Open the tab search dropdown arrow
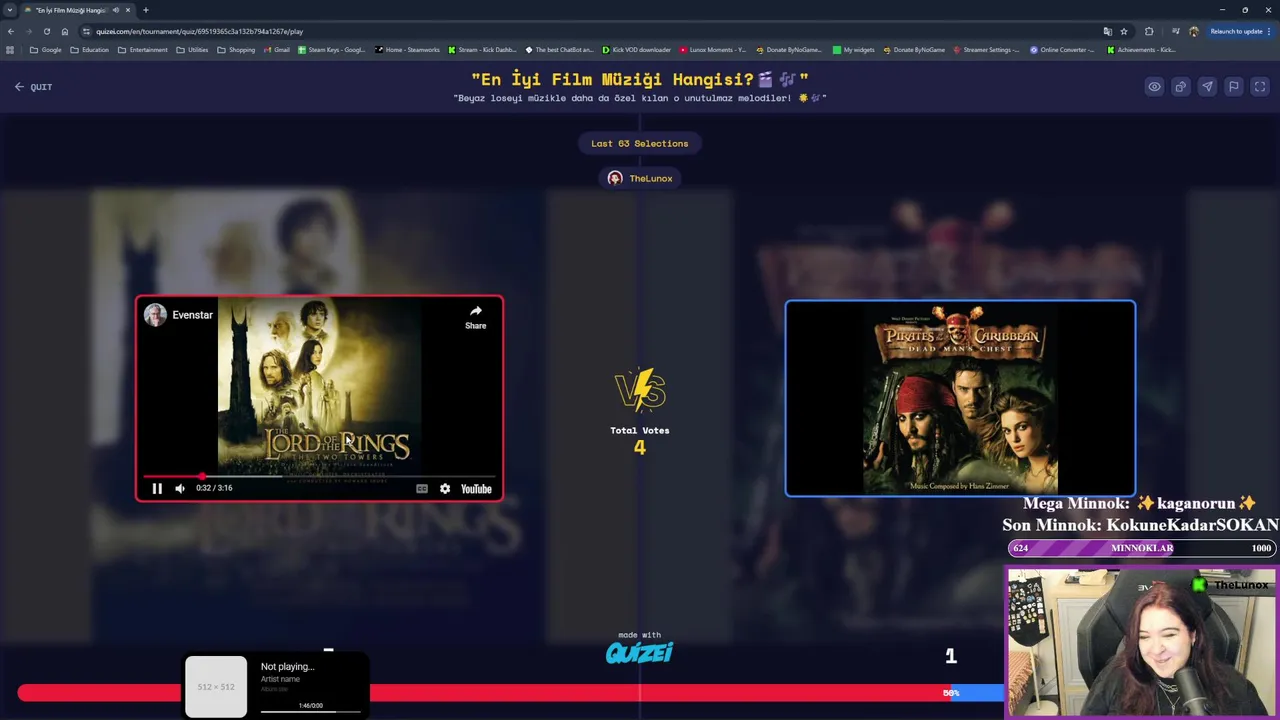The image size is (1280, 720). tap(10, 10)
